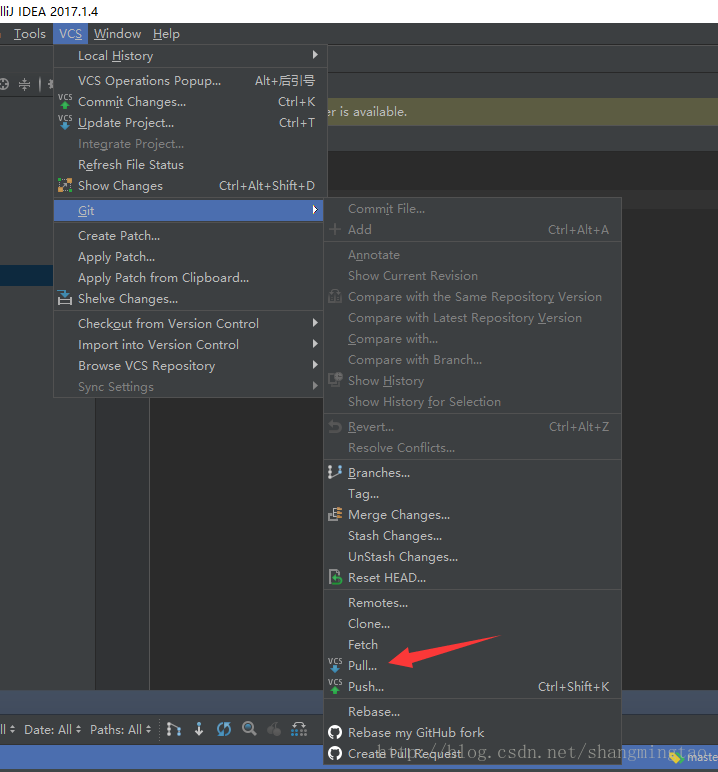The width and height of the screenshot is (718, 772).
Task: Expand the Sync Settings submenu
Action: tap(189, 386)
